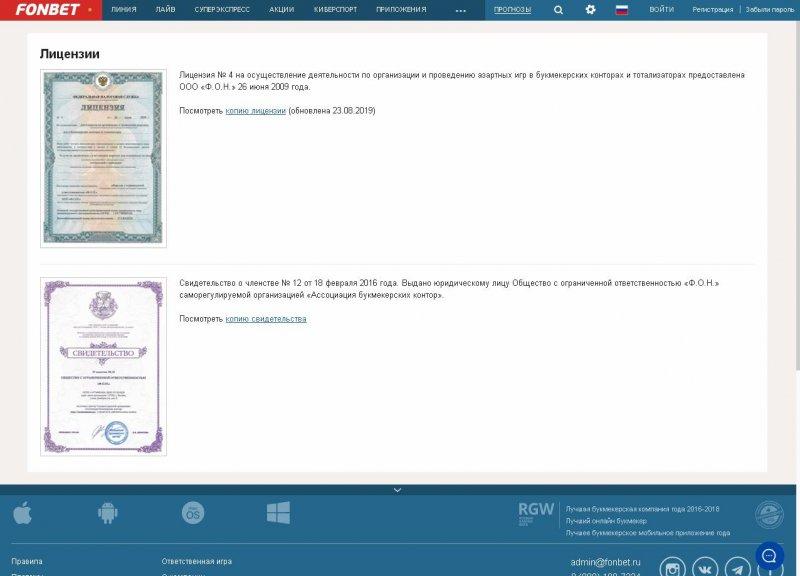Image resolution: width=800 pixels, height=576 pixels.
Task: Follow the копию лицензии link
Action: click(256, 111)
